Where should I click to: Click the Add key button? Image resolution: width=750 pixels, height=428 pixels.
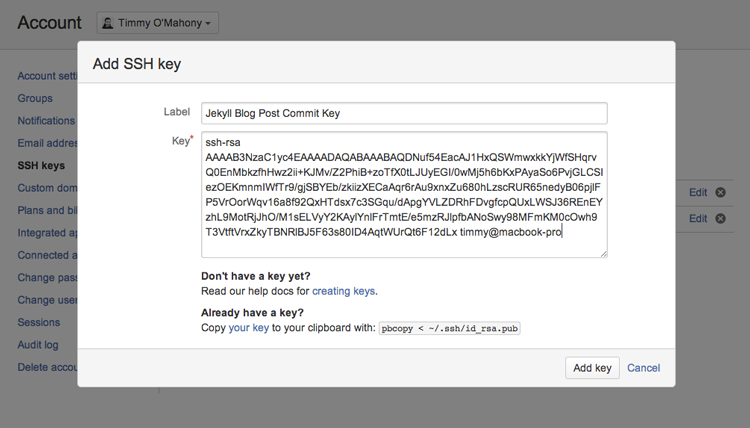(592, 368)
